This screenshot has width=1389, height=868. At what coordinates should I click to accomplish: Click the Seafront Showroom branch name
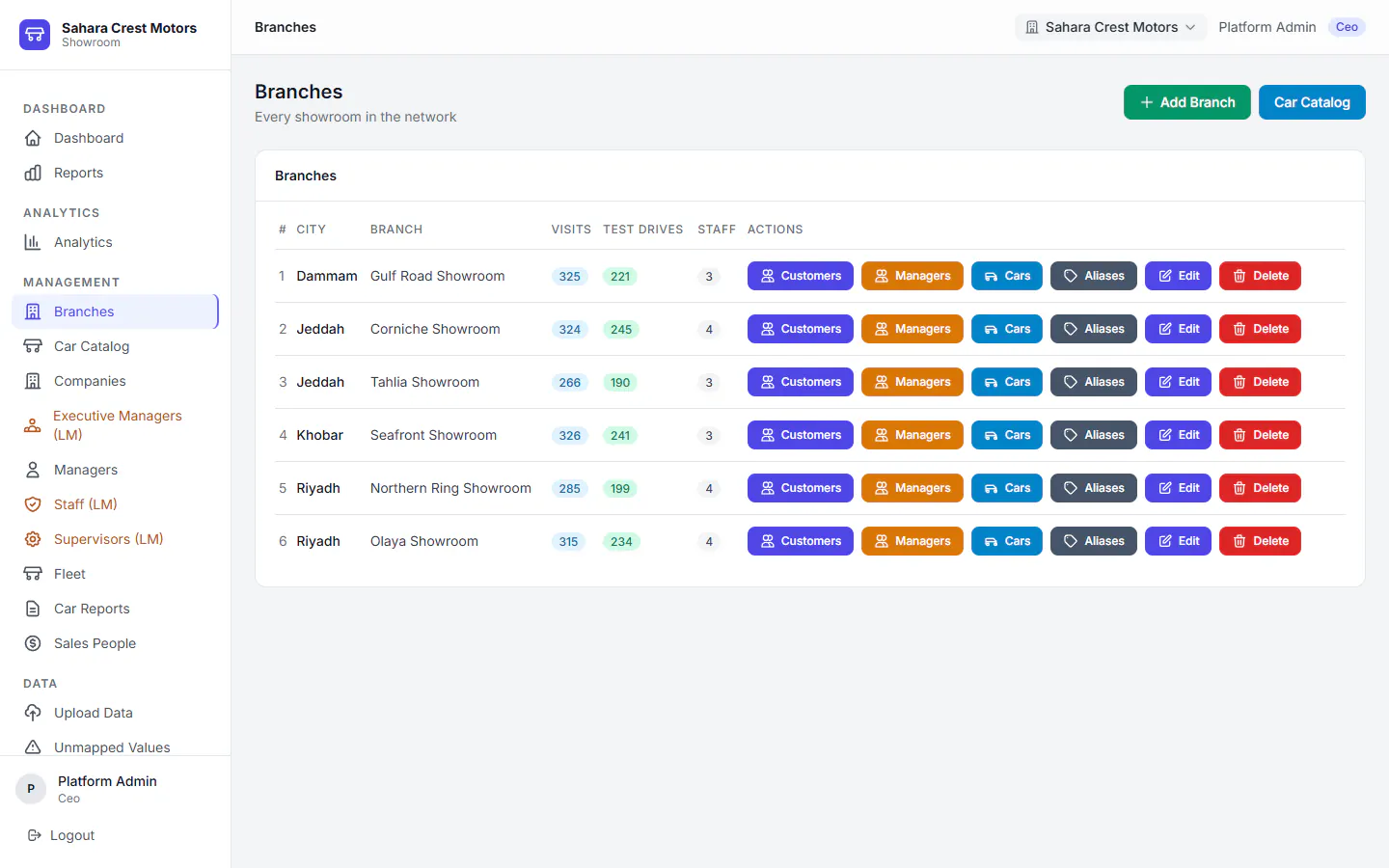coord(434,435)
